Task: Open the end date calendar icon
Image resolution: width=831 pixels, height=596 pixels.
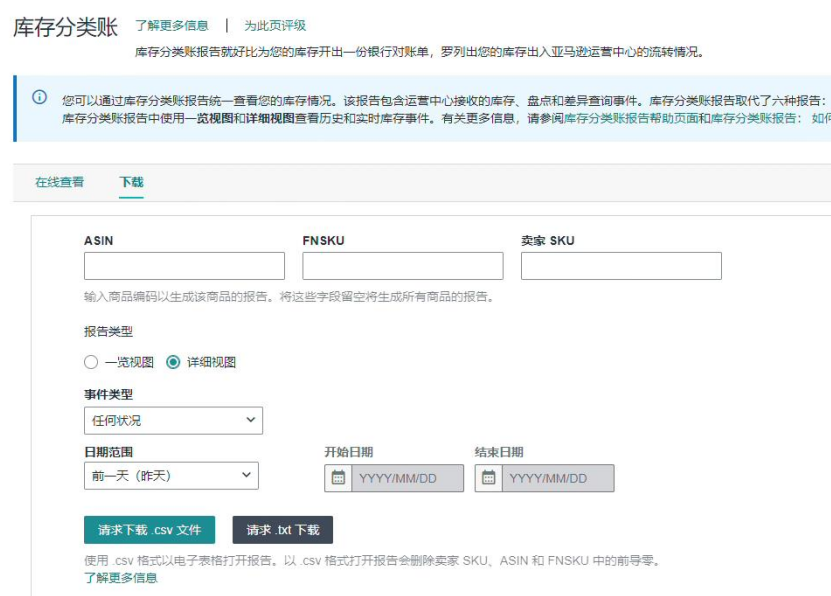Action: [x=489, y=478]
